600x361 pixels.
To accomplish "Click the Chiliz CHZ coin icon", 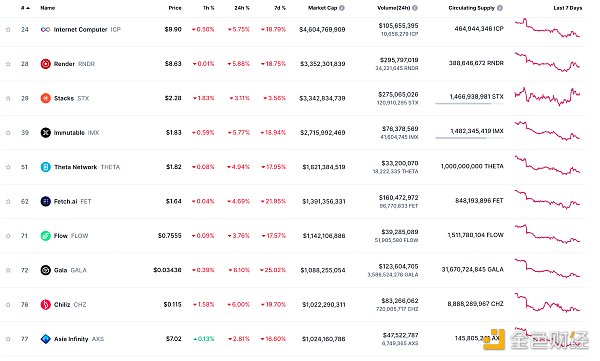I will pos(46,305).
